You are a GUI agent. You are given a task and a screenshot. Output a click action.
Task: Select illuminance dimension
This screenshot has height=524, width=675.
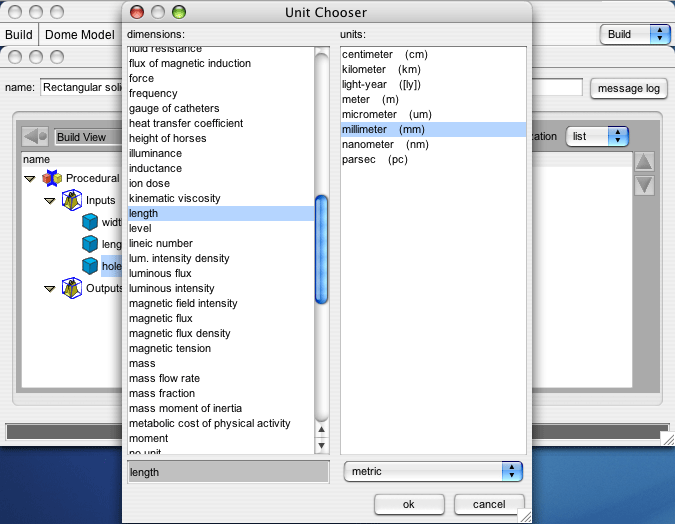[x=221, y=153]
